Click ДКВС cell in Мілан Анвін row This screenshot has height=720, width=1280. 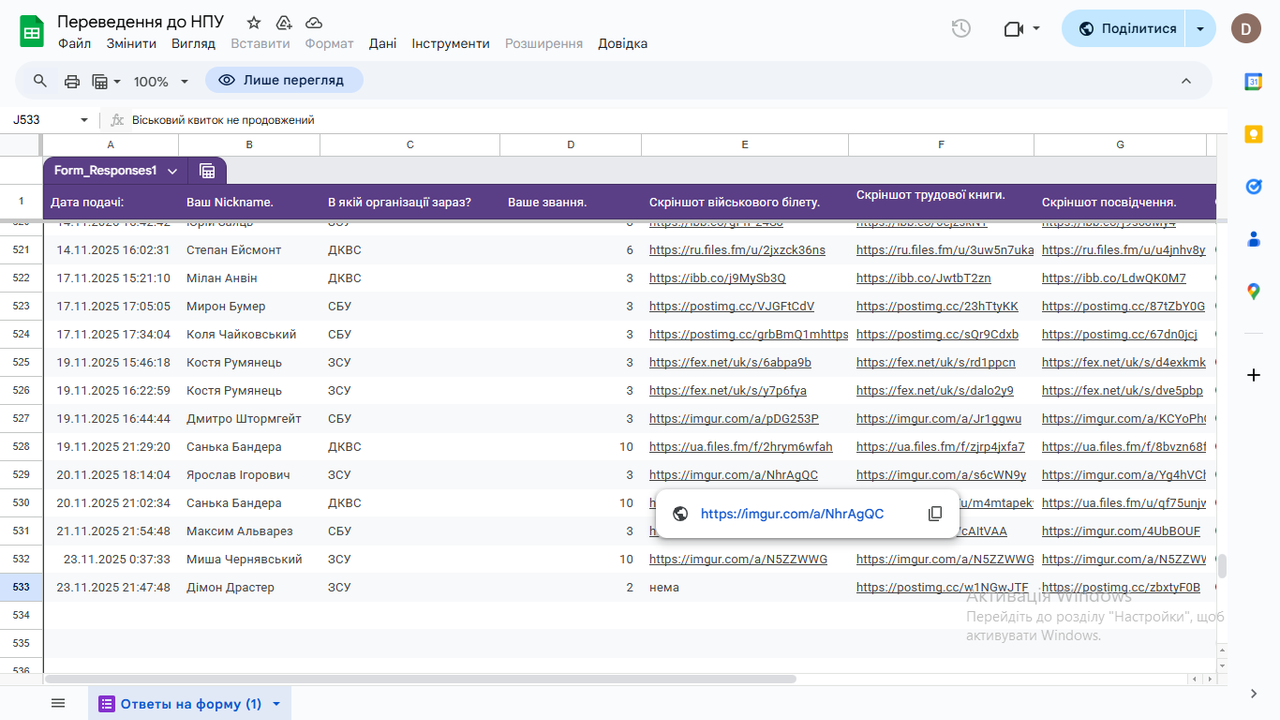point(410,278)
